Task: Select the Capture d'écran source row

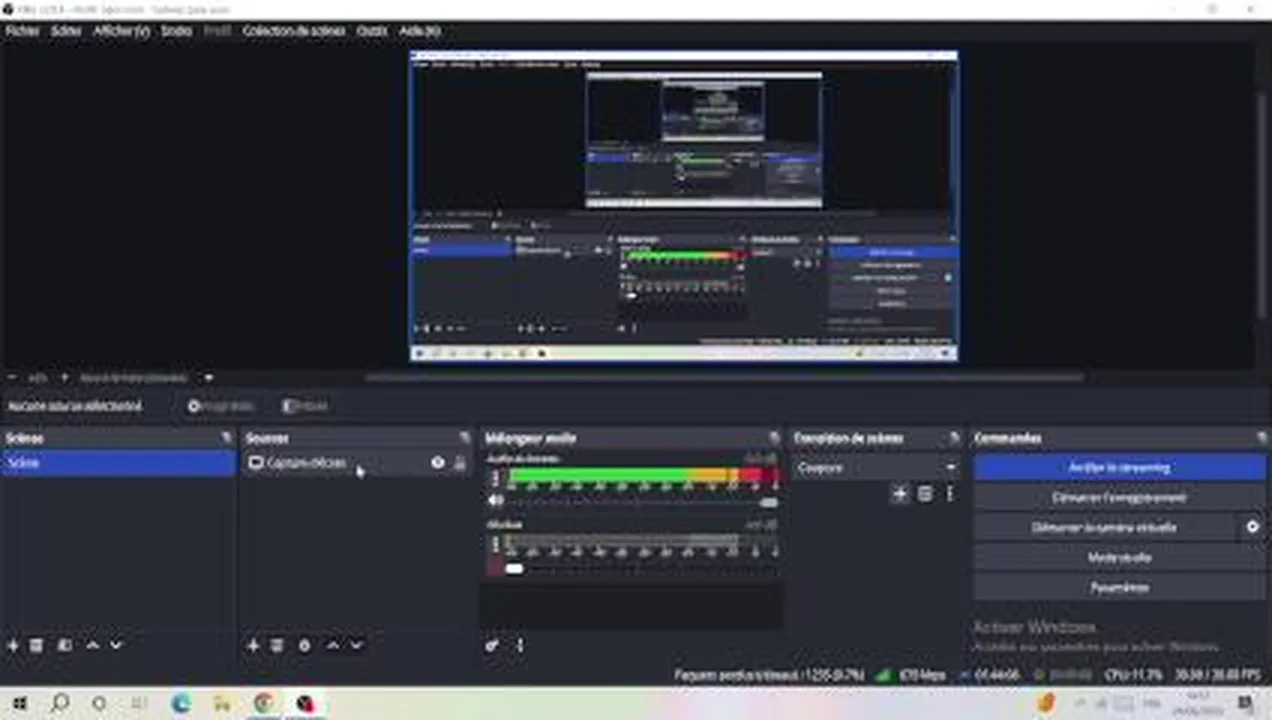Action: (x=357, y=463)
